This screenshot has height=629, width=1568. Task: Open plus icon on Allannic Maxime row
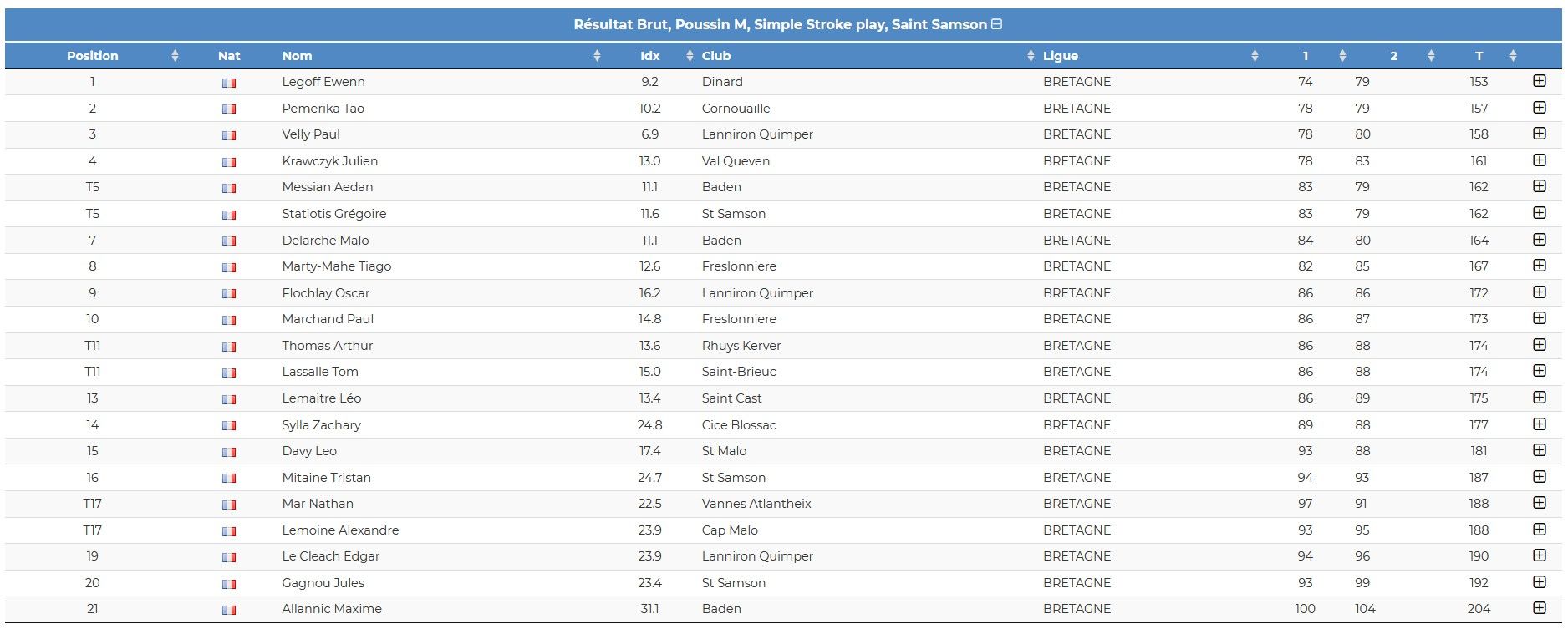[1540, 608]
